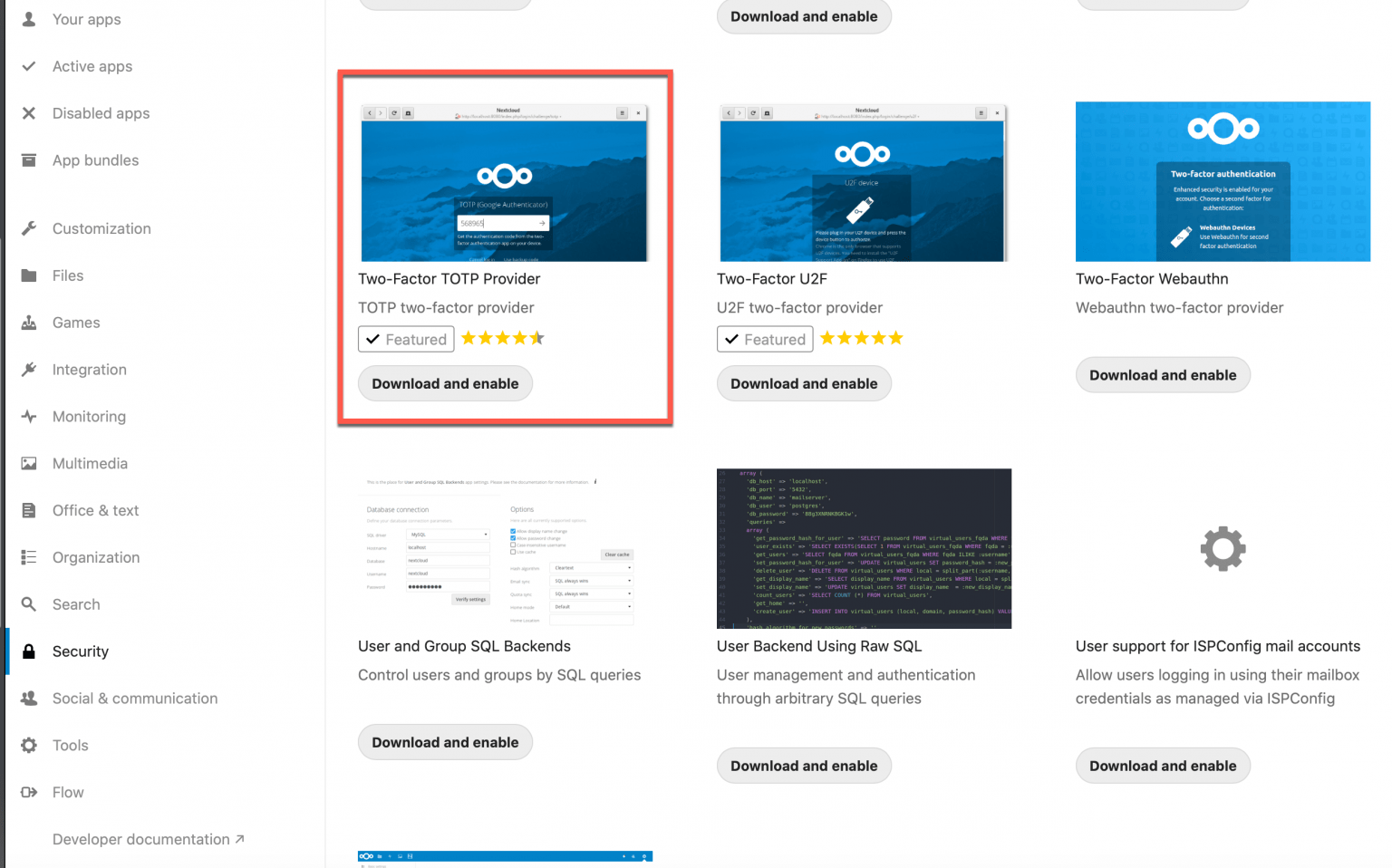1392x868 pixels.
Task: Select the folder icon for Files category
Action: coord(29,275)
